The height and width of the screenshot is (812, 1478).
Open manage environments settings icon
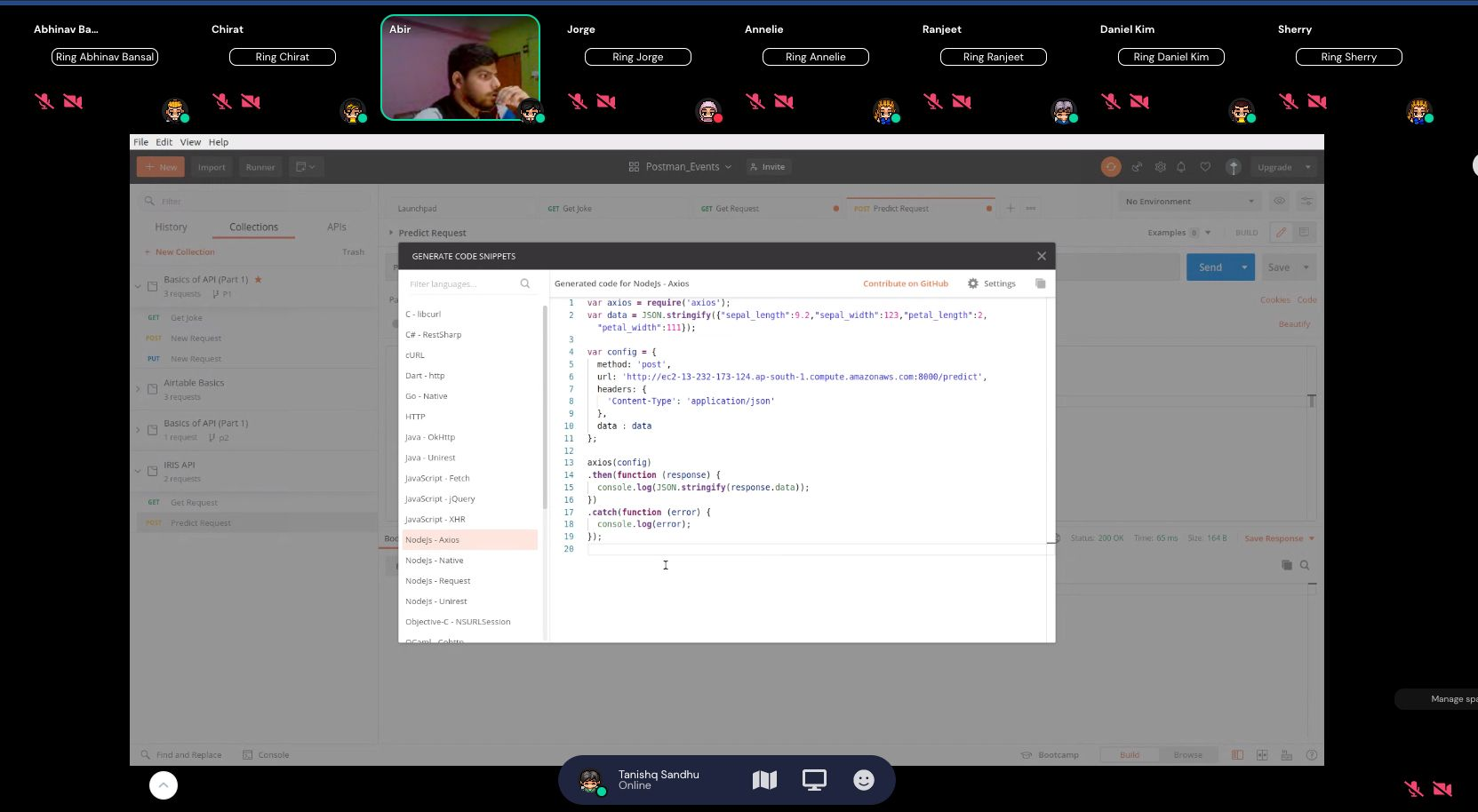[x=1306, y=201]
